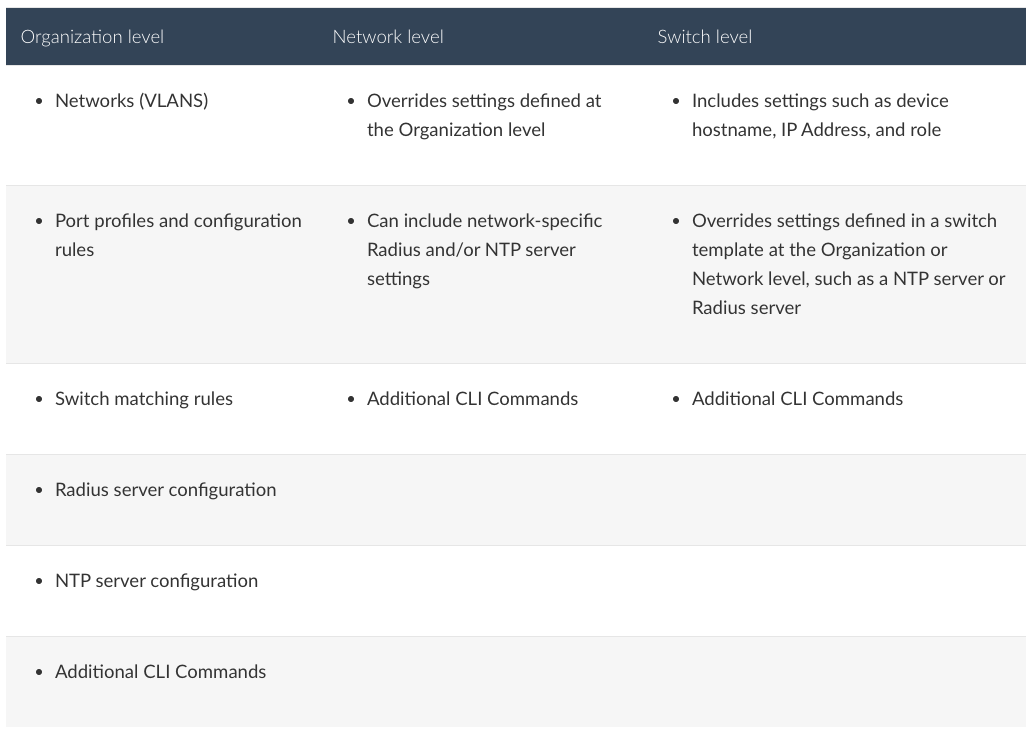Select the Switch matching rules entry

pyautogui.click(x=143, y=398)
